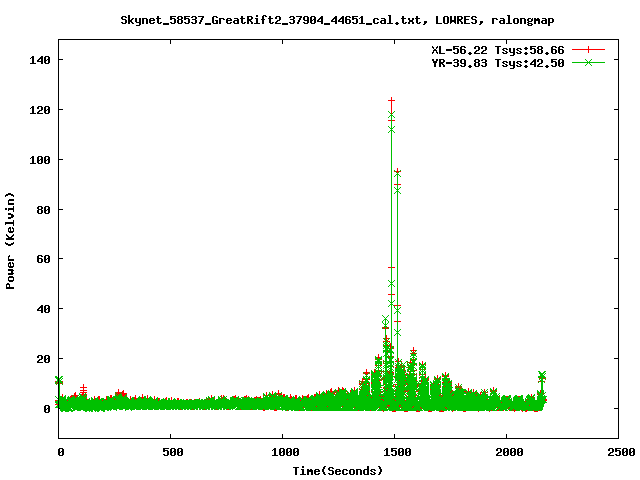This screenshot has height=480, width=640.
Task: Click the y-axis tick label 80
Action: click(x=43, y=210)
